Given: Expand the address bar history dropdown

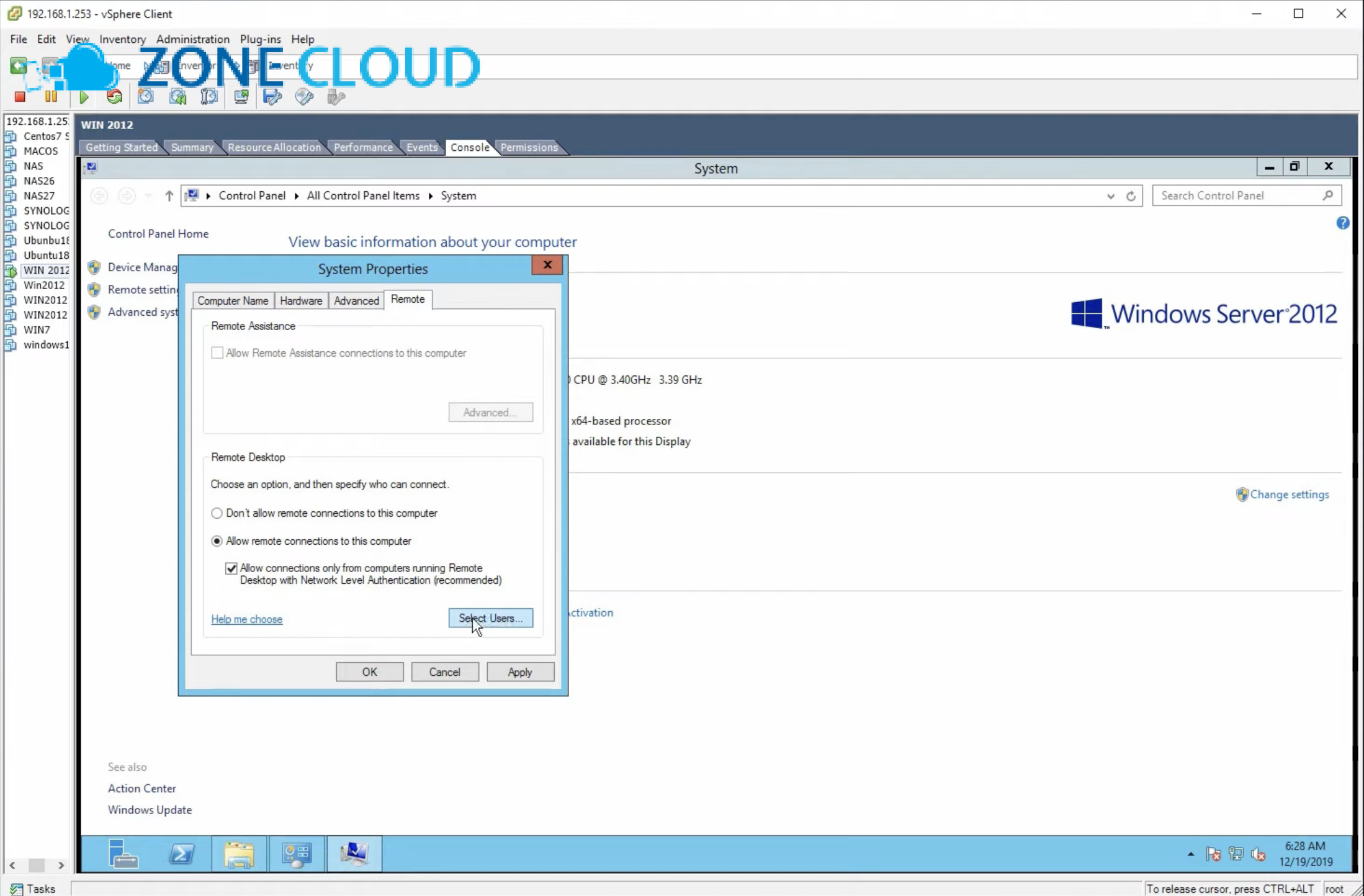Looking at the screenshot, I should (x=1110, y=196).
